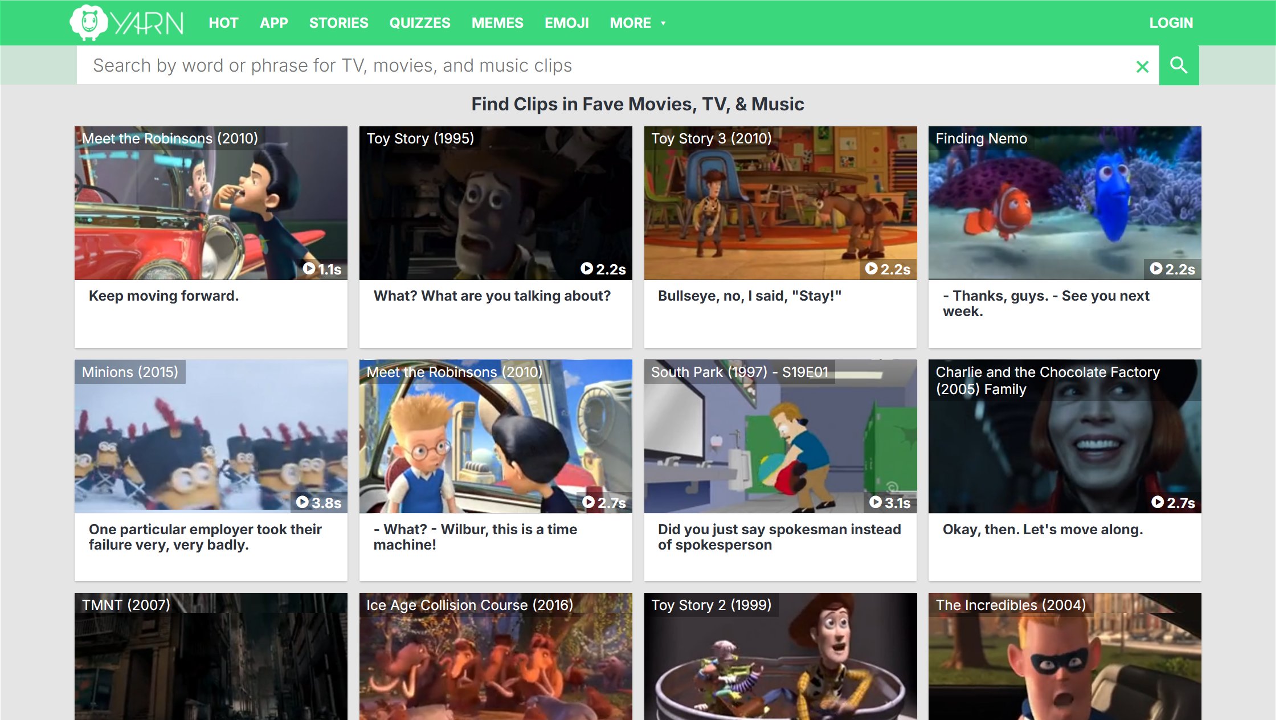Open the Minions (2015) clip thumbnail

click(211, 437)
